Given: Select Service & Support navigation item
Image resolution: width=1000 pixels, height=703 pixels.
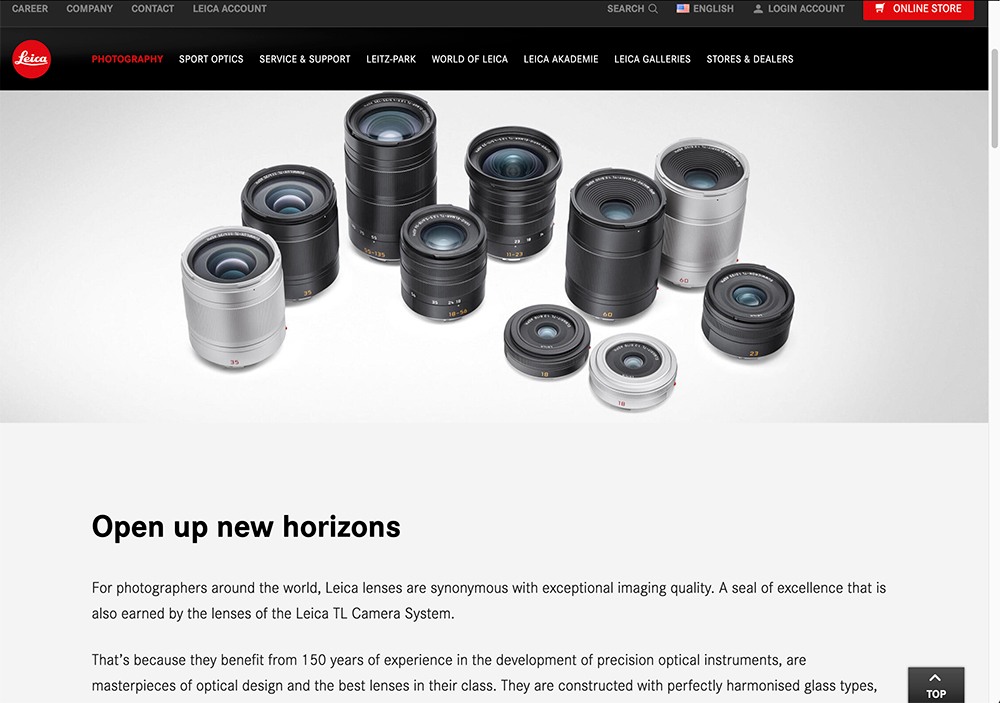Looking at the screenshot, I should click(x=305, y=59).
